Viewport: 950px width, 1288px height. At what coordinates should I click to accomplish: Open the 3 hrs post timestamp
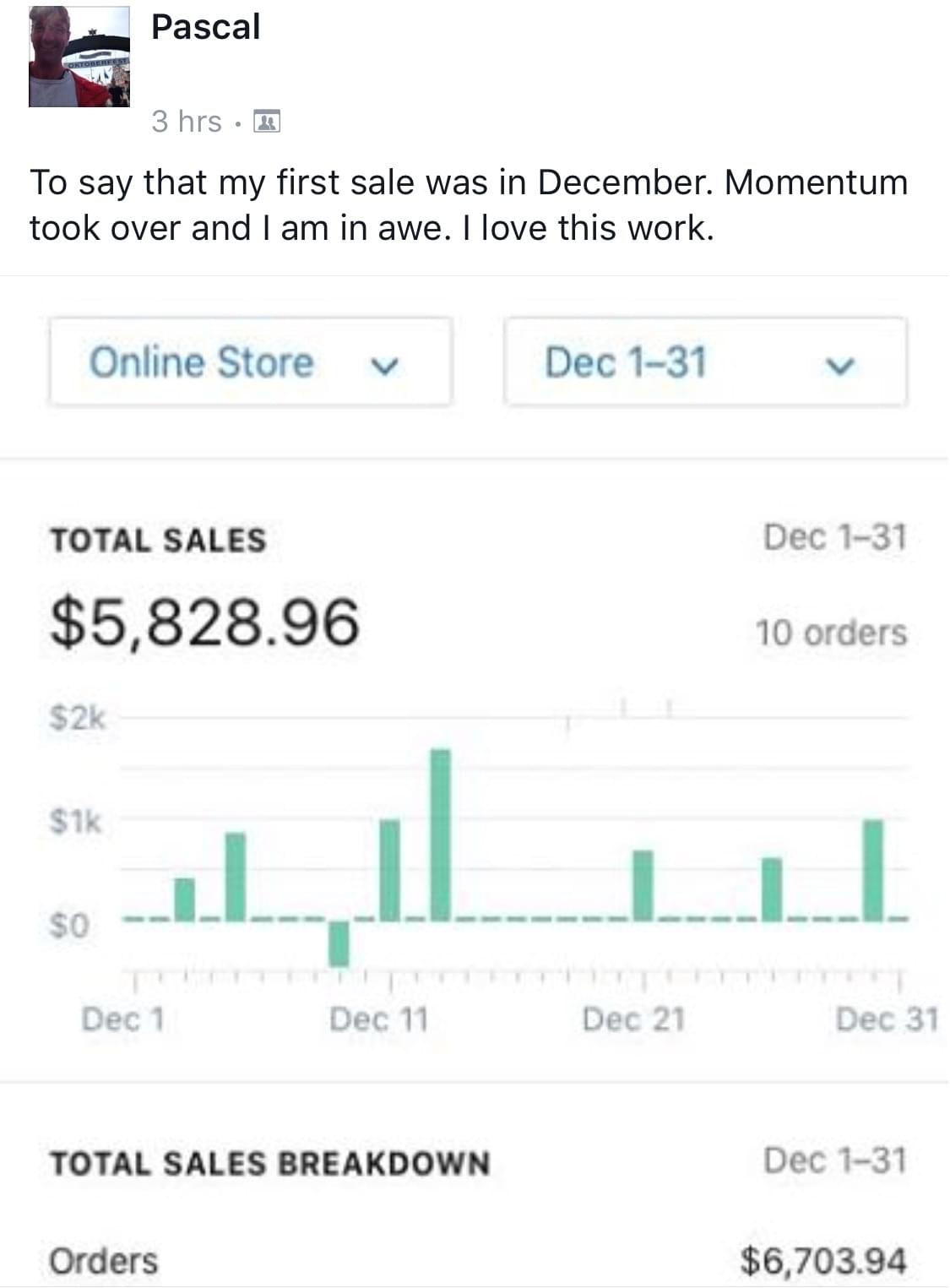186,122
